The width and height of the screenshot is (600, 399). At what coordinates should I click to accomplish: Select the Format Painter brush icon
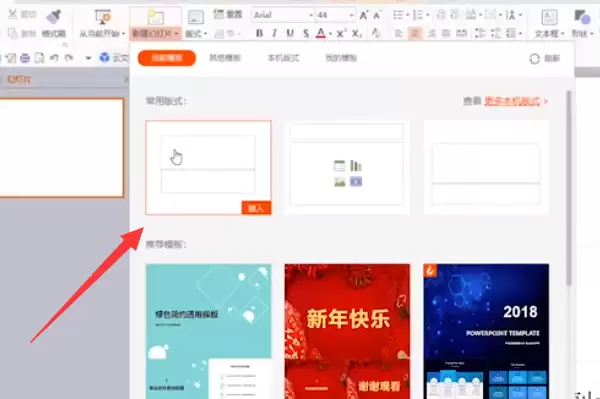click(x=54, y=17)
